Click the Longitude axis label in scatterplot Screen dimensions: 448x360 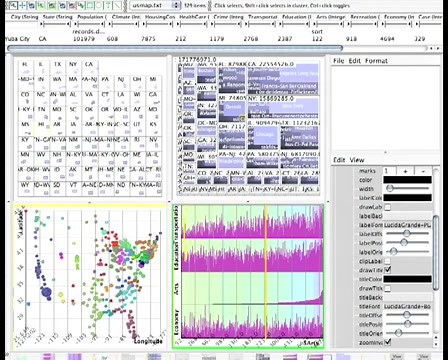coord(149,342)
